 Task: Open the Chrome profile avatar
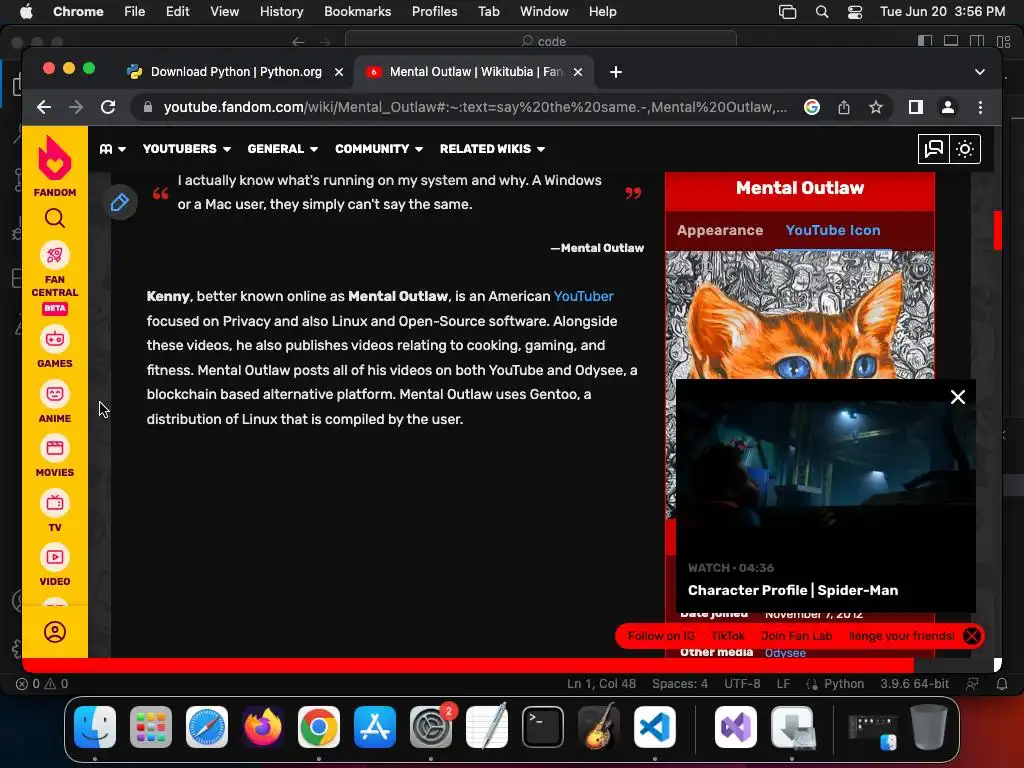tap(948, 107)
